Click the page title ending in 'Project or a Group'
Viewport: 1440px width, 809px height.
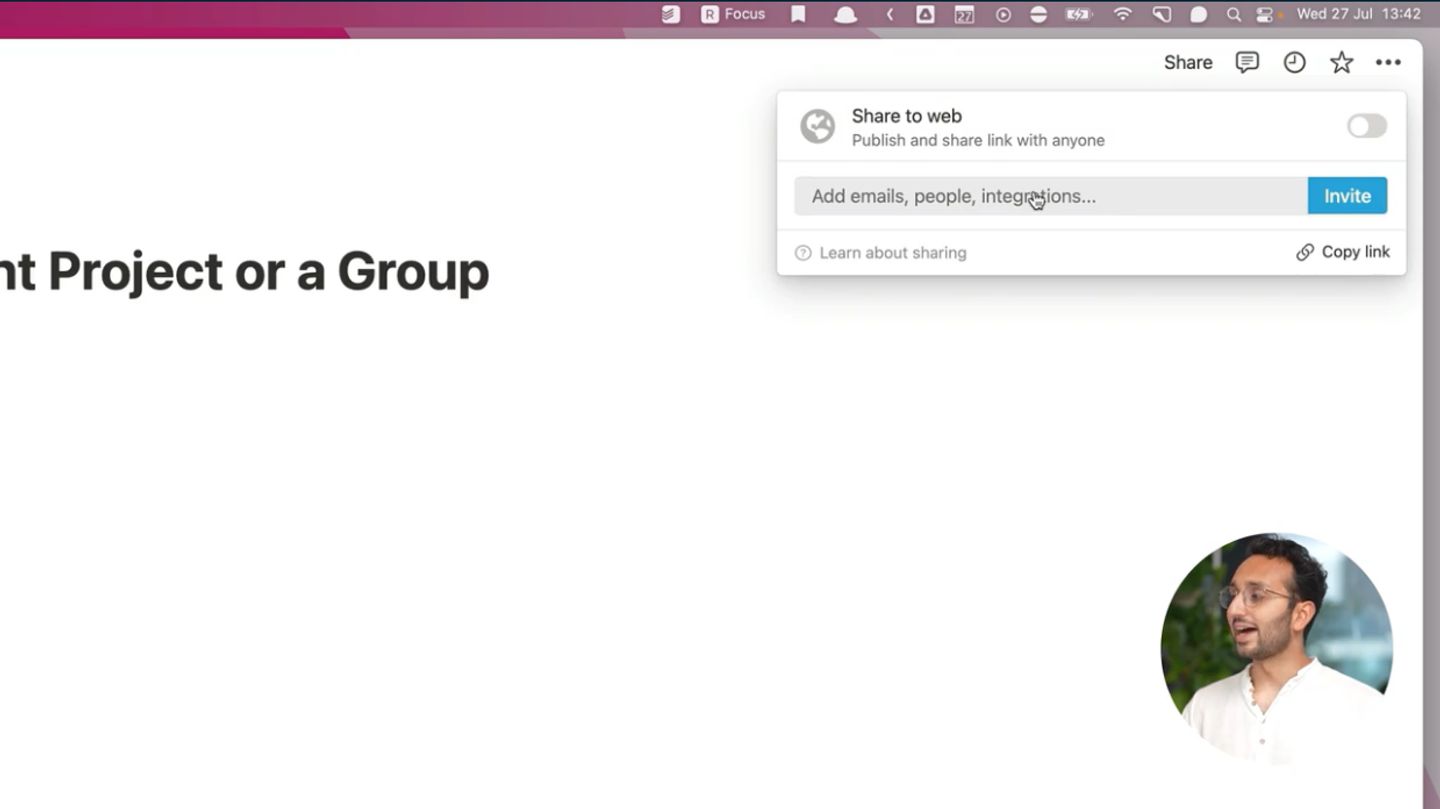click(244, 271)
